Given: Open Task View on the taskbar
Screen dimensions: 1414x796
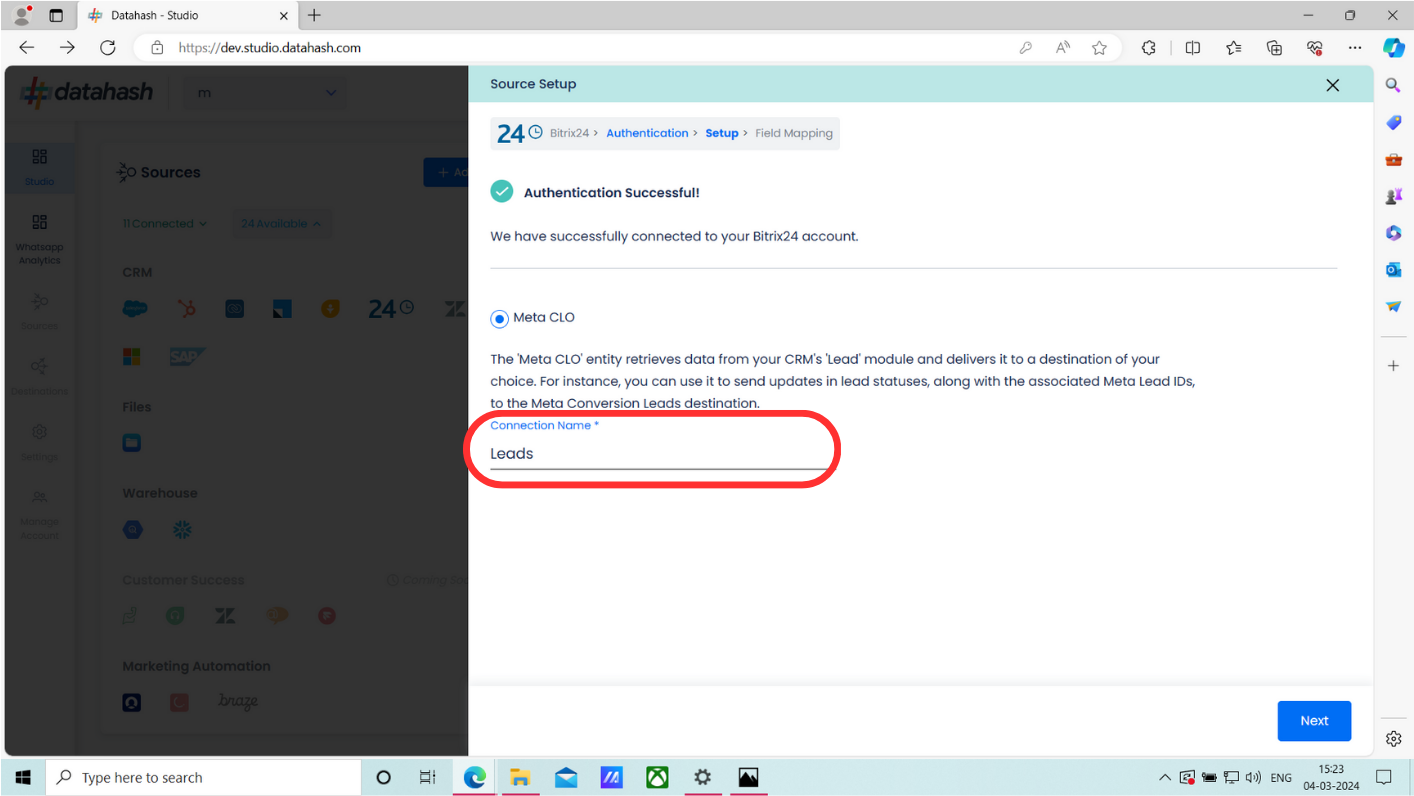Looking at the screenshot, I should click(427, 777).
